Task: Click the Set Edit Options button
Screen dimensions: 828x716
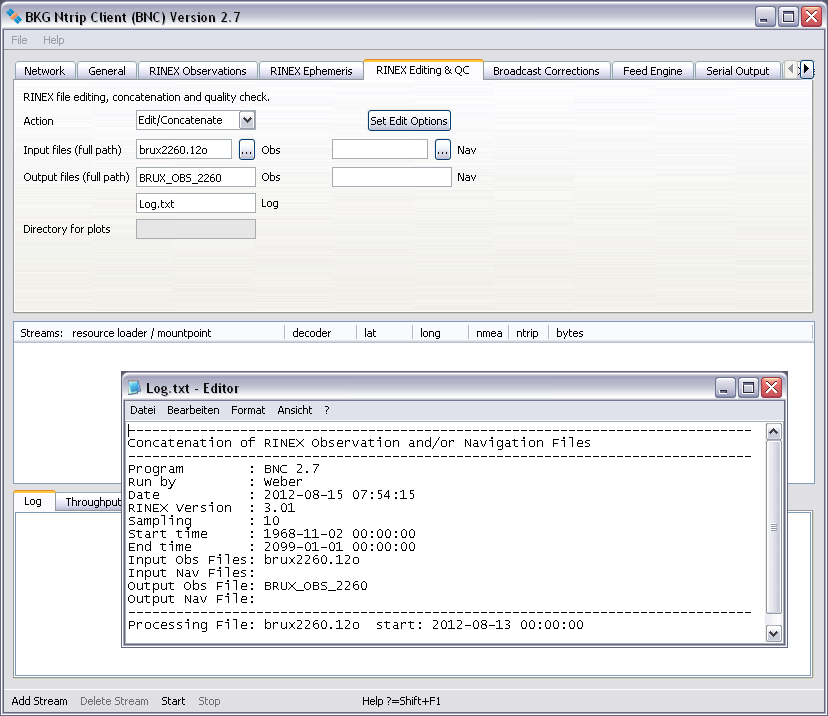Action: [x=409, y=121]
